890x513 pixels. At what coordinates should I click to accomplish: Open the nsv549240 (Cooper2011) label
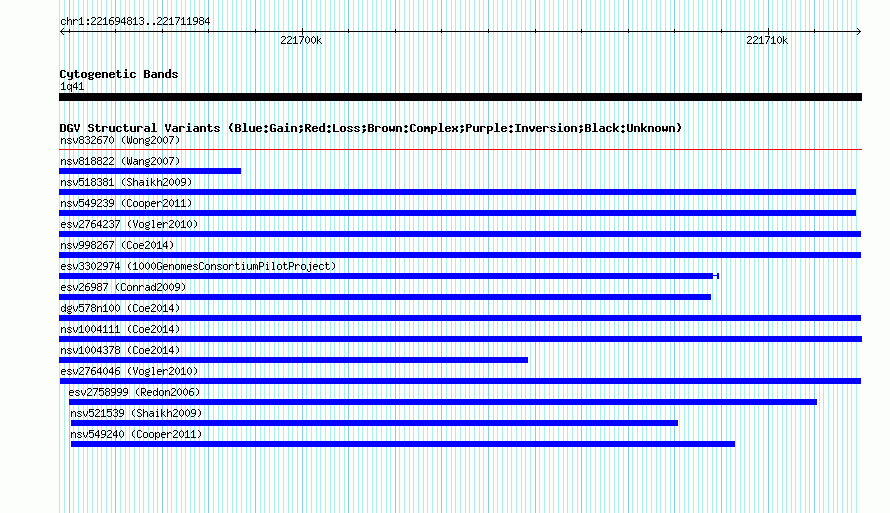[136, 434]
